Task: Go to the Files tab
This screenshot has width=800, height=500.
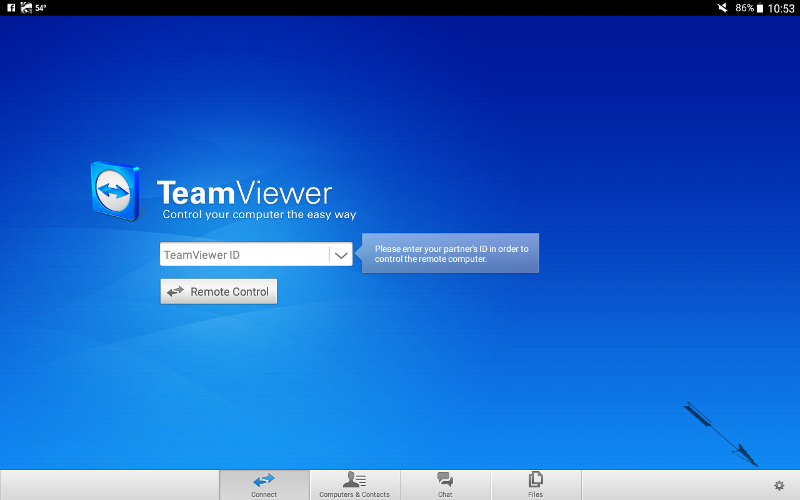Action: pyautogui.click(x=536, y=485)
